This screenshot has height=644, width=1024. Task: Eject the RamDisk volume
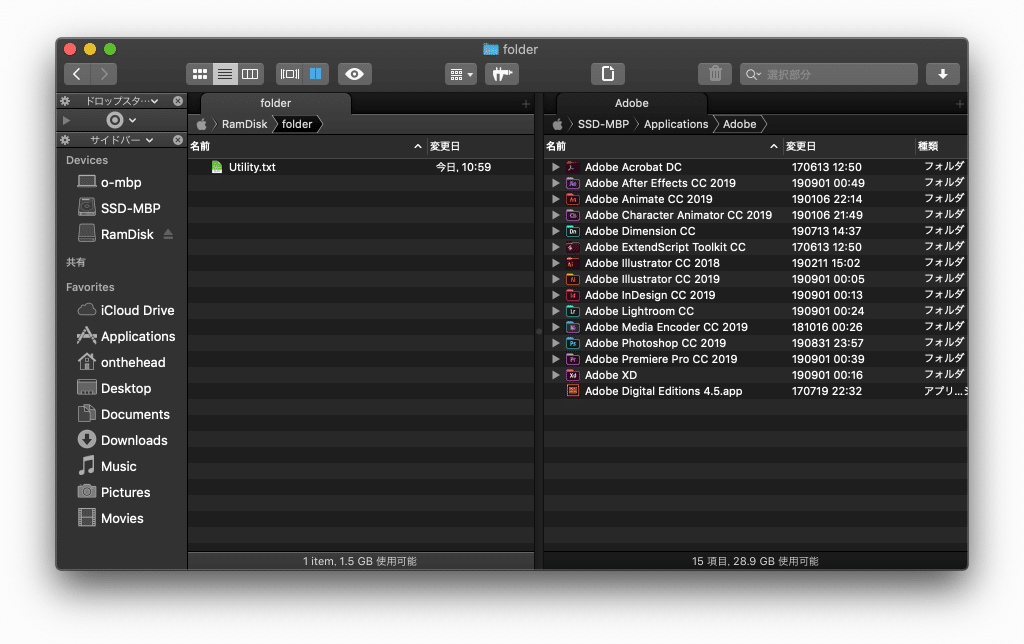(168, 234)
